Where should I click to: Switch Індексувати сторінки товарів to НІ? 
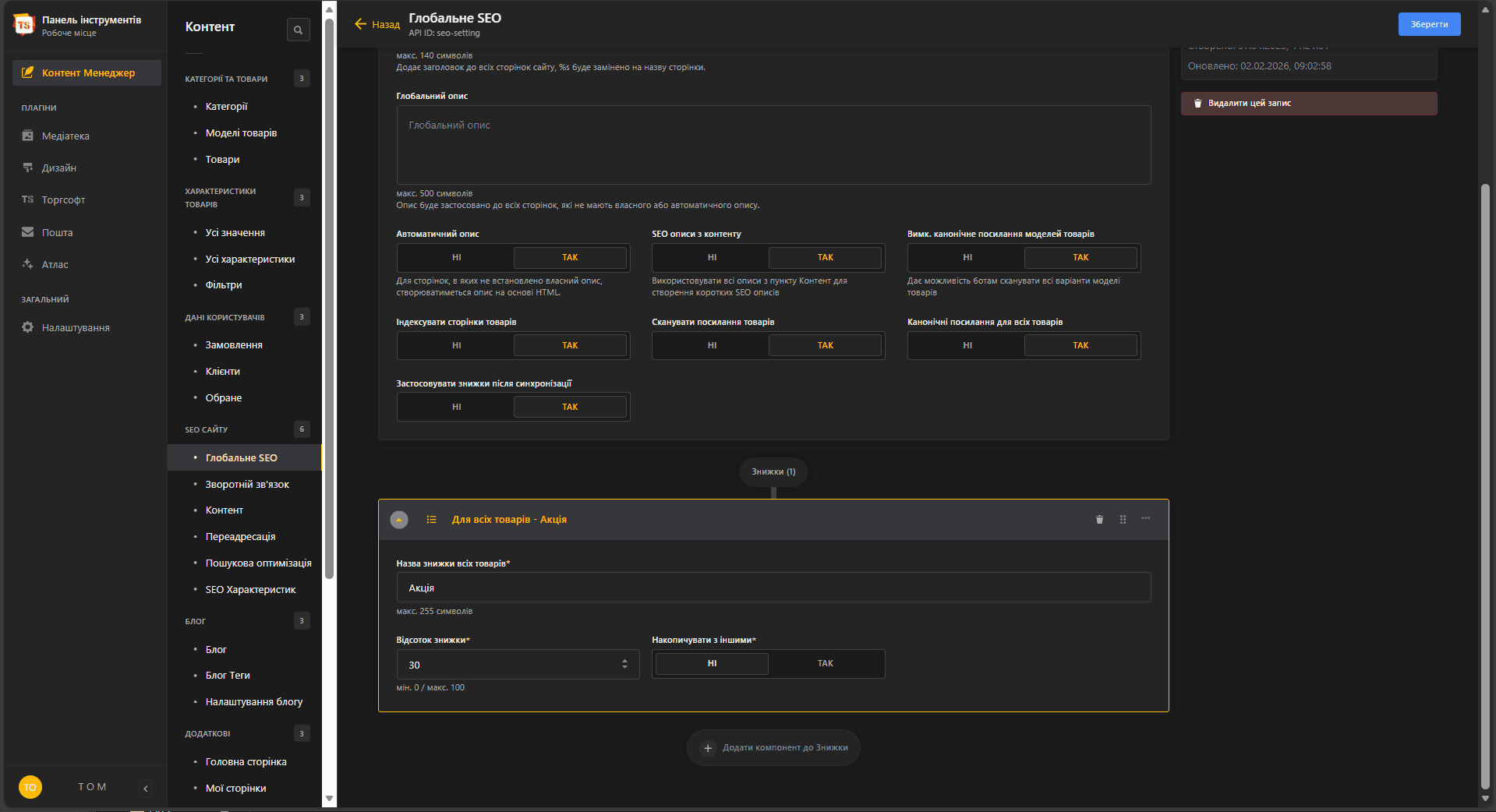pyautogui.click(x=456, y=346)
